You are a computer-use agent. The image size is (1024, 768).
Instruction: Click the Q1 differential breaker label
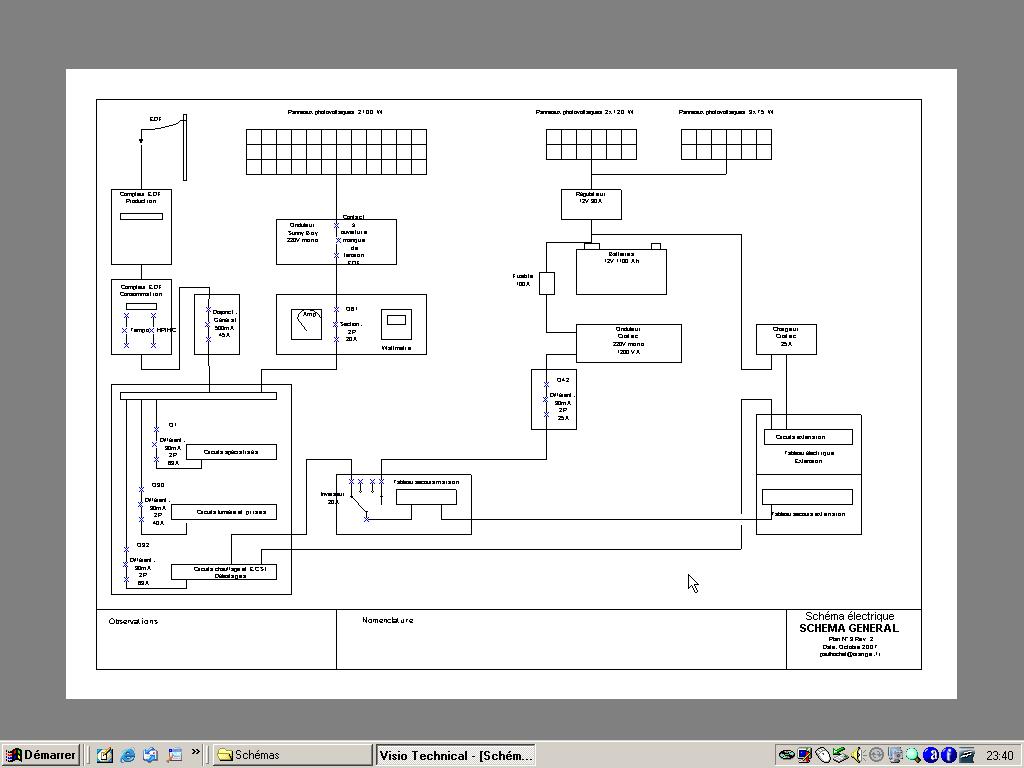tap(172, 444)
